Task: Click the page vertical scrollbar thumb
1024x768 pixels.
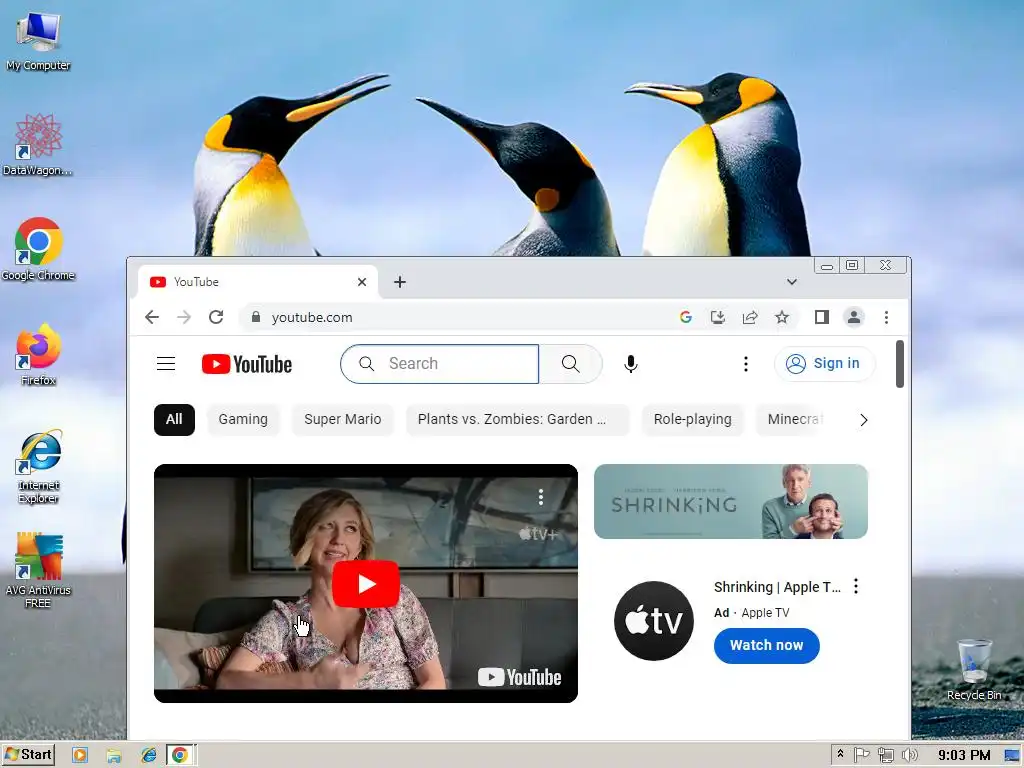Action: (x=900, y=364)
